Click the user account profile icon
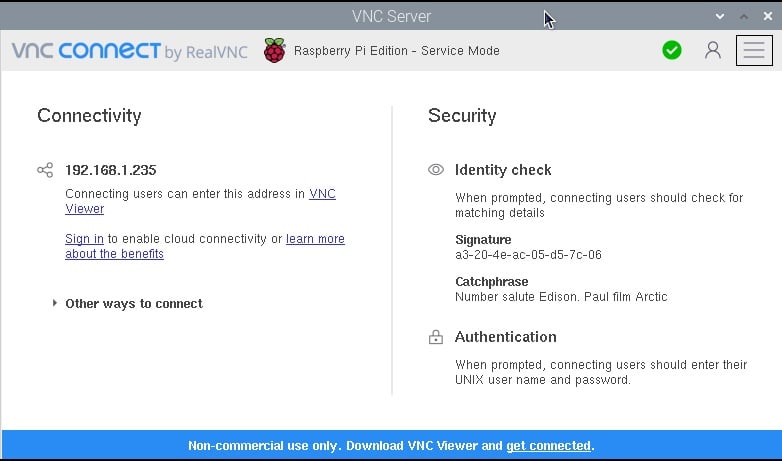This screenshot has height=461, width=782. (713, 50)
